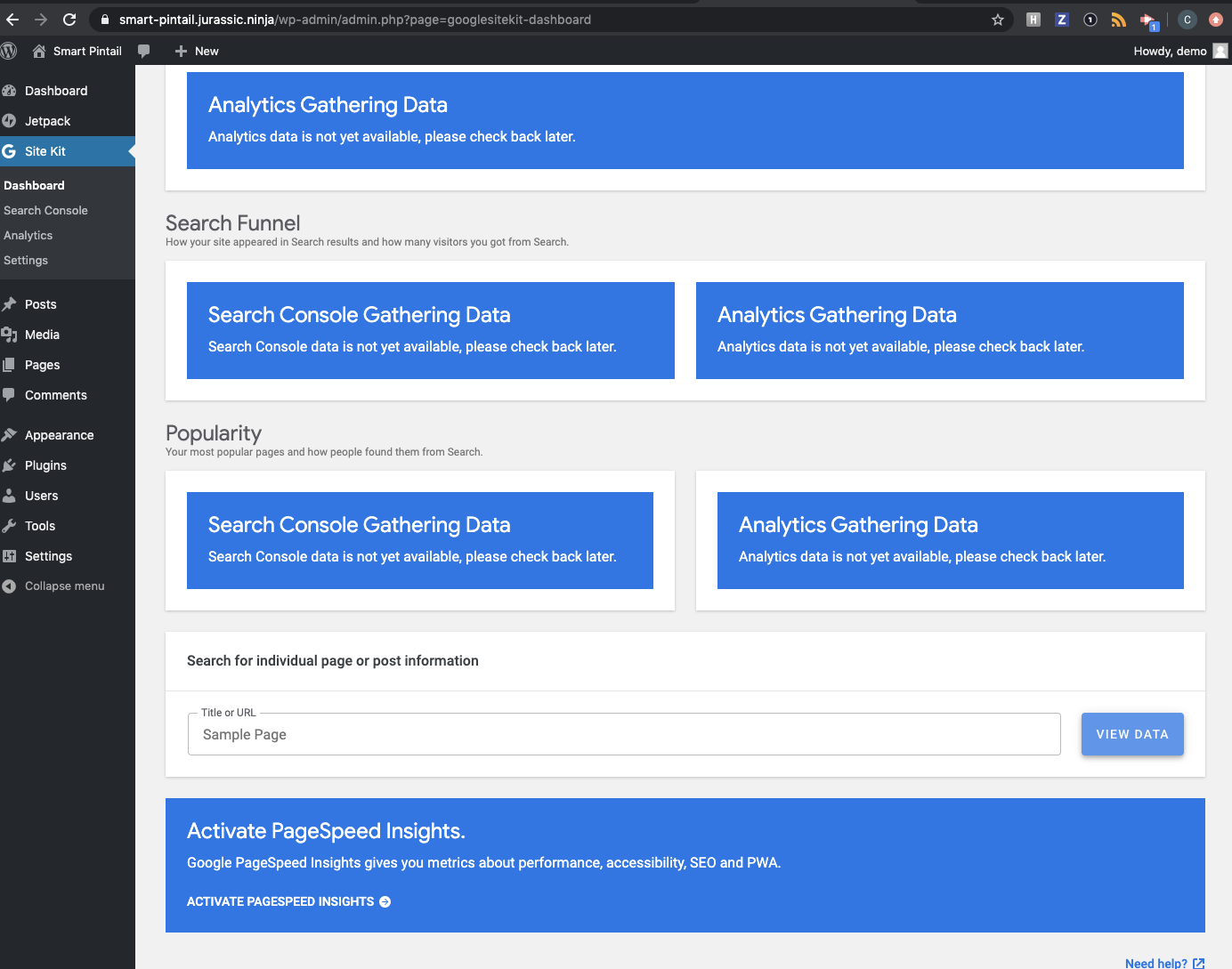Viewport: 1232px width, 969px height.
Task: Click the Search Funnel heading
Action: pos(233,222)
